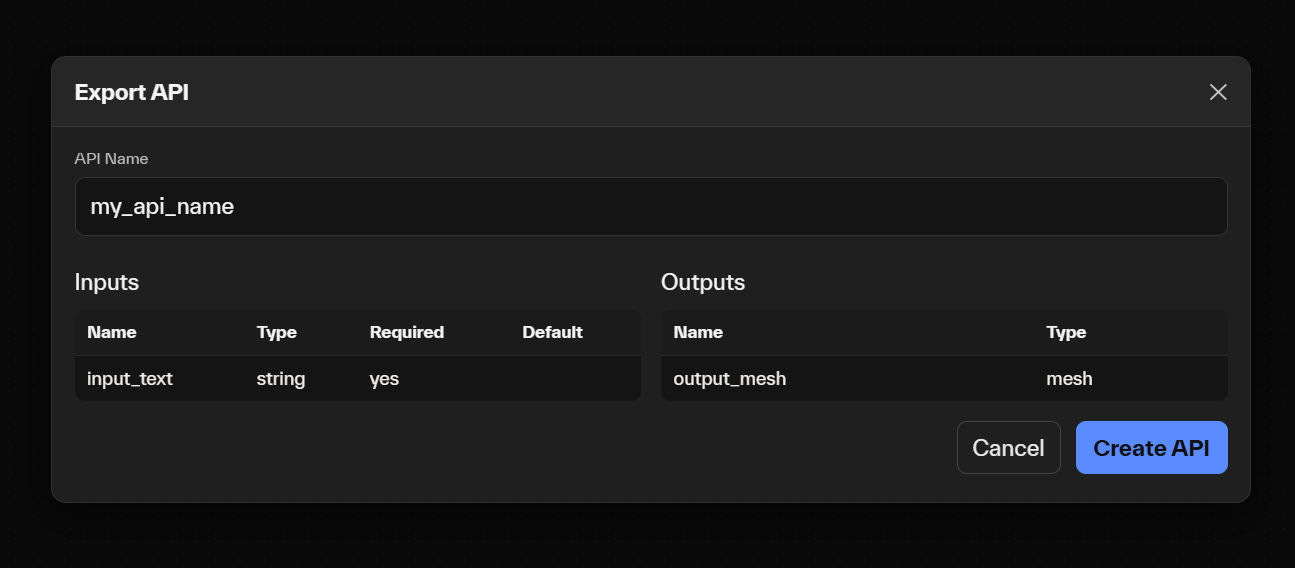Click the API Name input field
This screenshot has width=1295, height=568.
tap(650, 207)
